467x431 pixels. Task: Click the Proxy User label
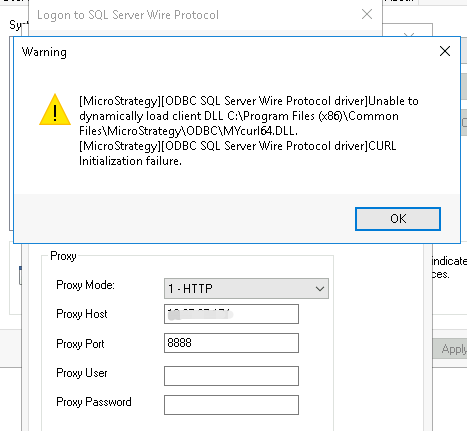point(82,373)
